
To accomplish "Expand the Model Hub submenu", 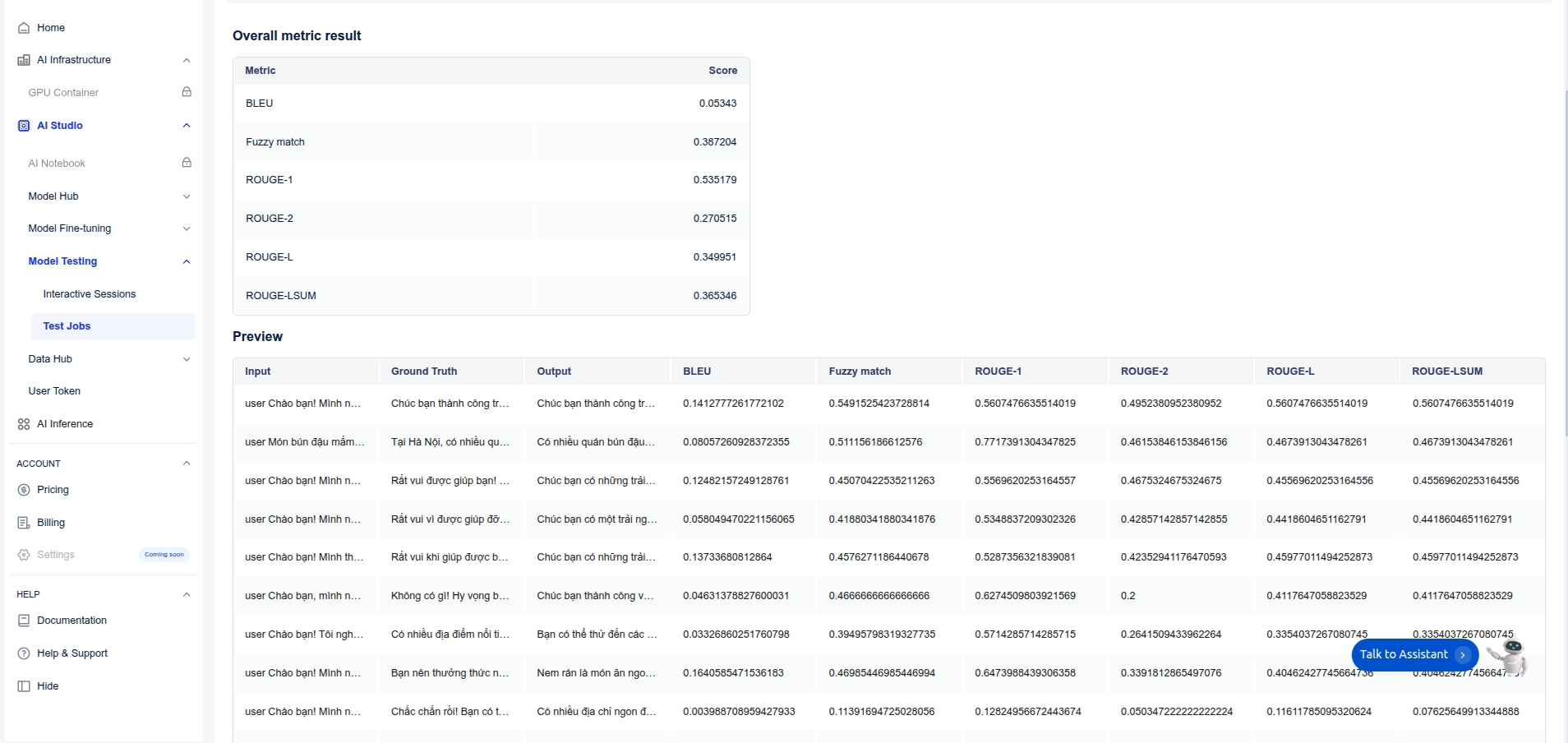I will 187,196.
